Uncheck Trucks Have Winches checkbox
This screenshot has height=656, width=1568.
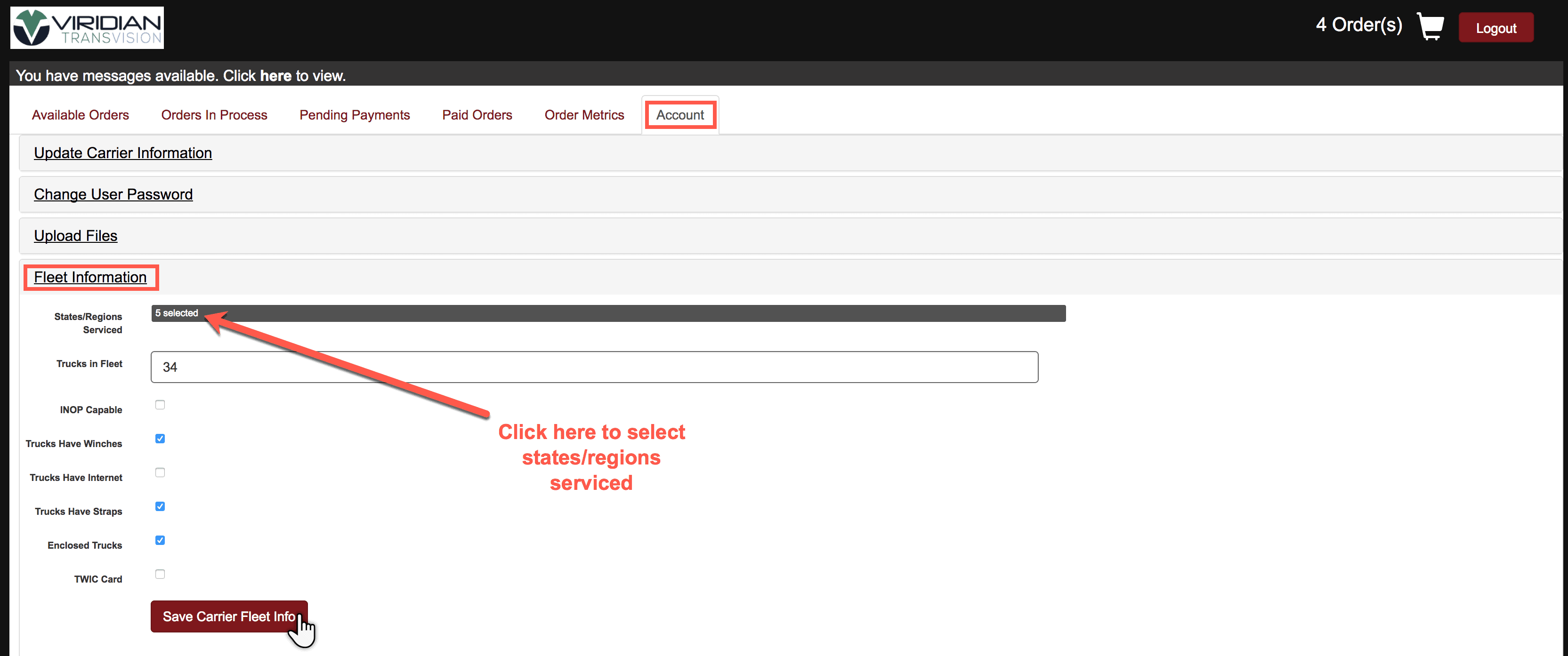160,439
